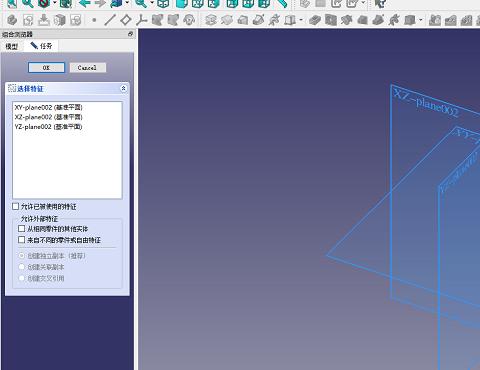Click the zoom magnifier with dropdown
The width and height of the screenshot is (480, 370).
(141, 3)
